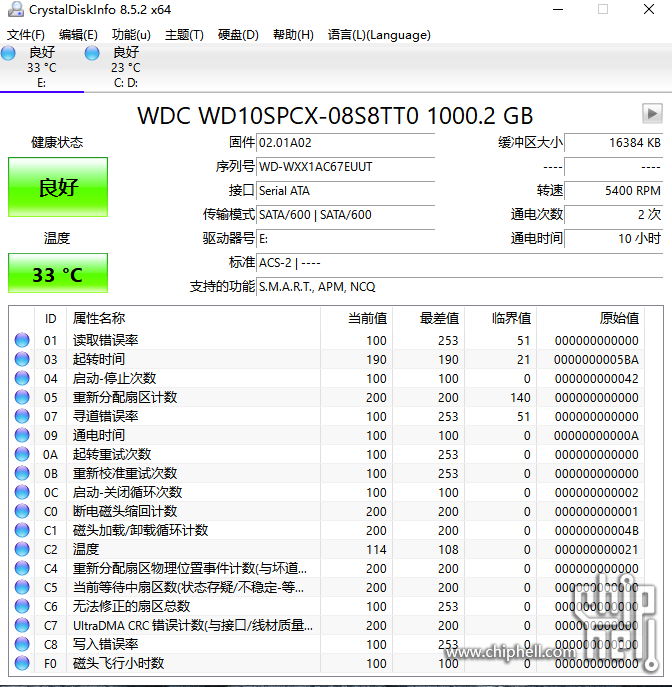Select the C: D: drive status orb

click(x=92, y=53)
